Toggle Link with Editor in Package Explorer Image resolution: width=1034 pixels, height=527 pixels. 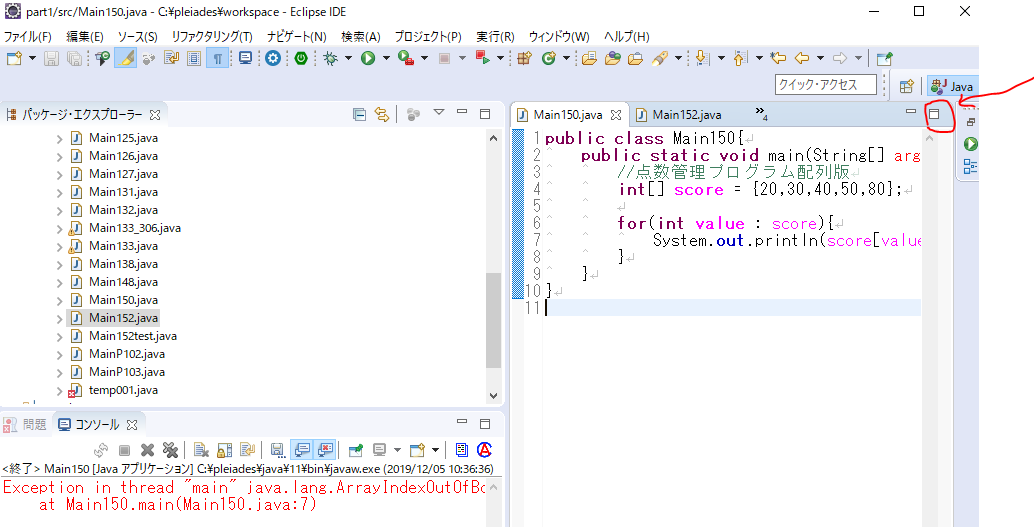pyautogui.click(x=382, y=114)
